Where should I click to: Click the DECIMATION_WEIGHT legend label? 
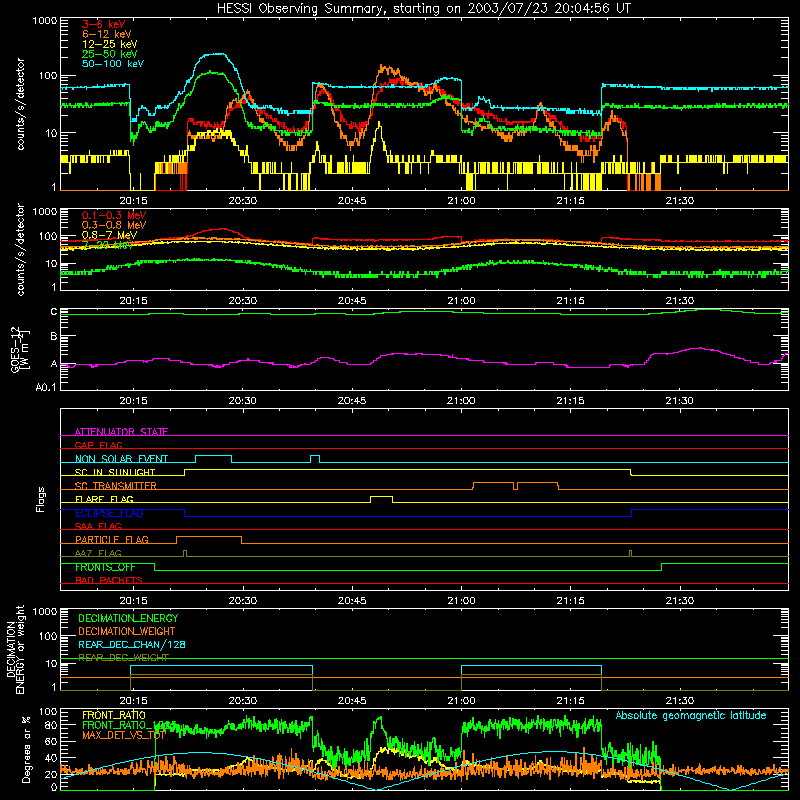(127, 631)
